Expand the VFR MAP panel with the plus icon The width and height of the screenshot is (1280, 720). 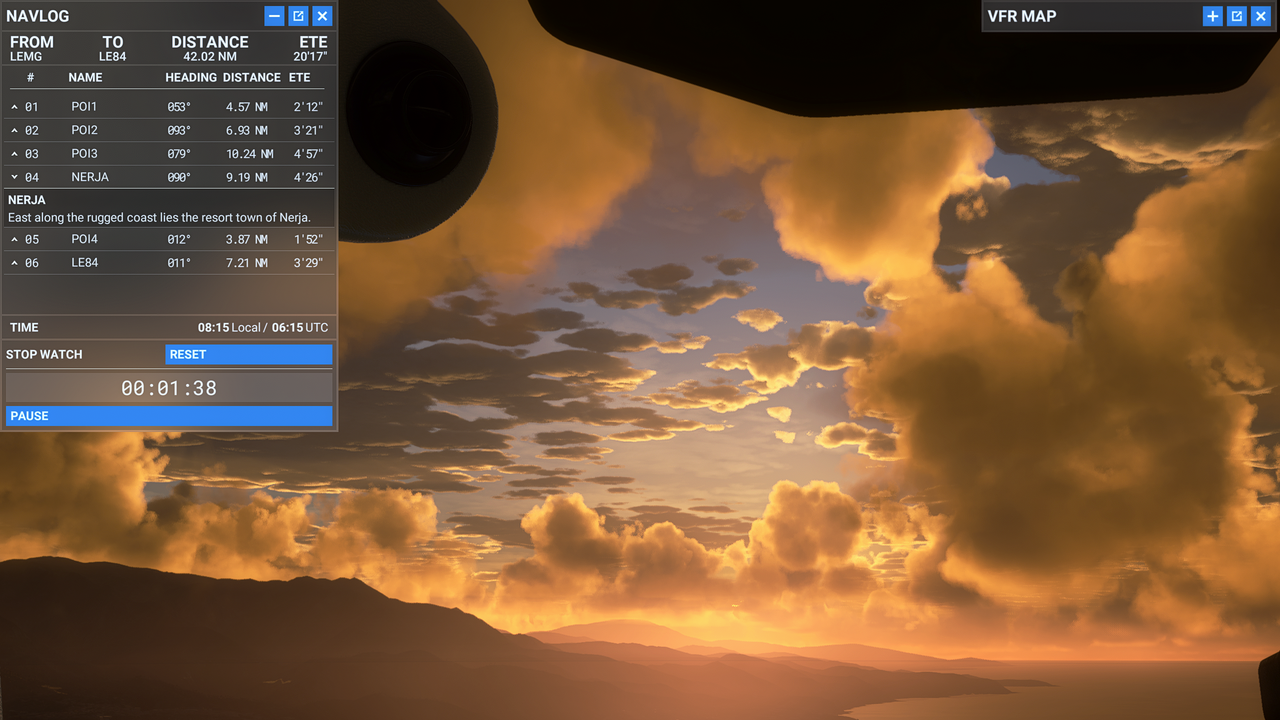(x=1212, y=16)
